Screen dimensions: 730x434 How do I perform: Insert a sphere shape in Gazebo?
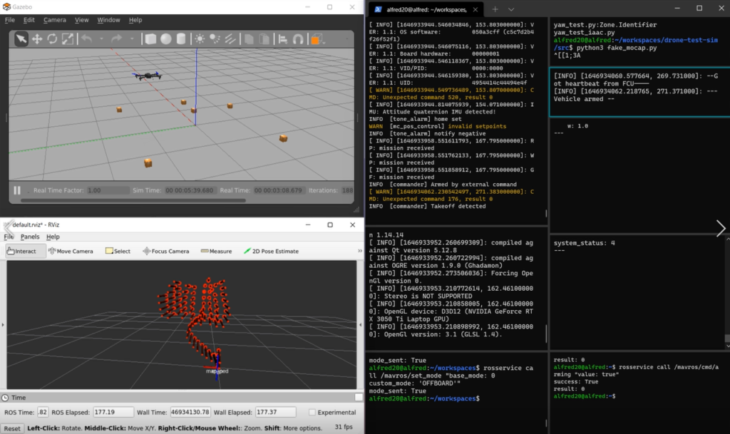point(165,39)
